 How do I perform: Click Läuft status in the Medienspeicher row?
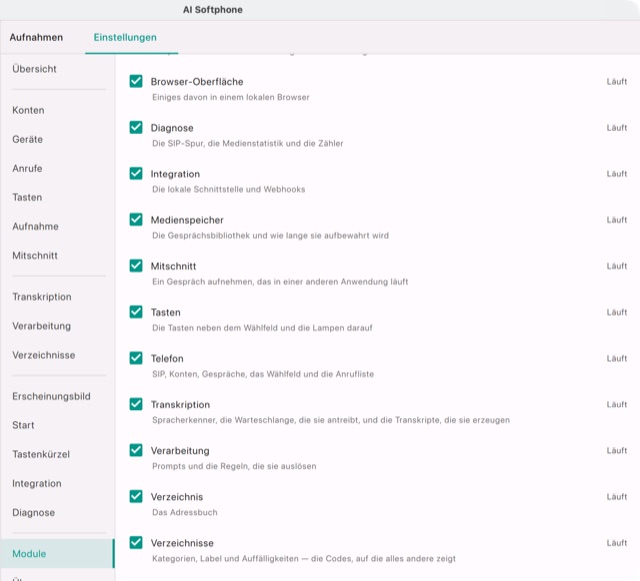617,220
